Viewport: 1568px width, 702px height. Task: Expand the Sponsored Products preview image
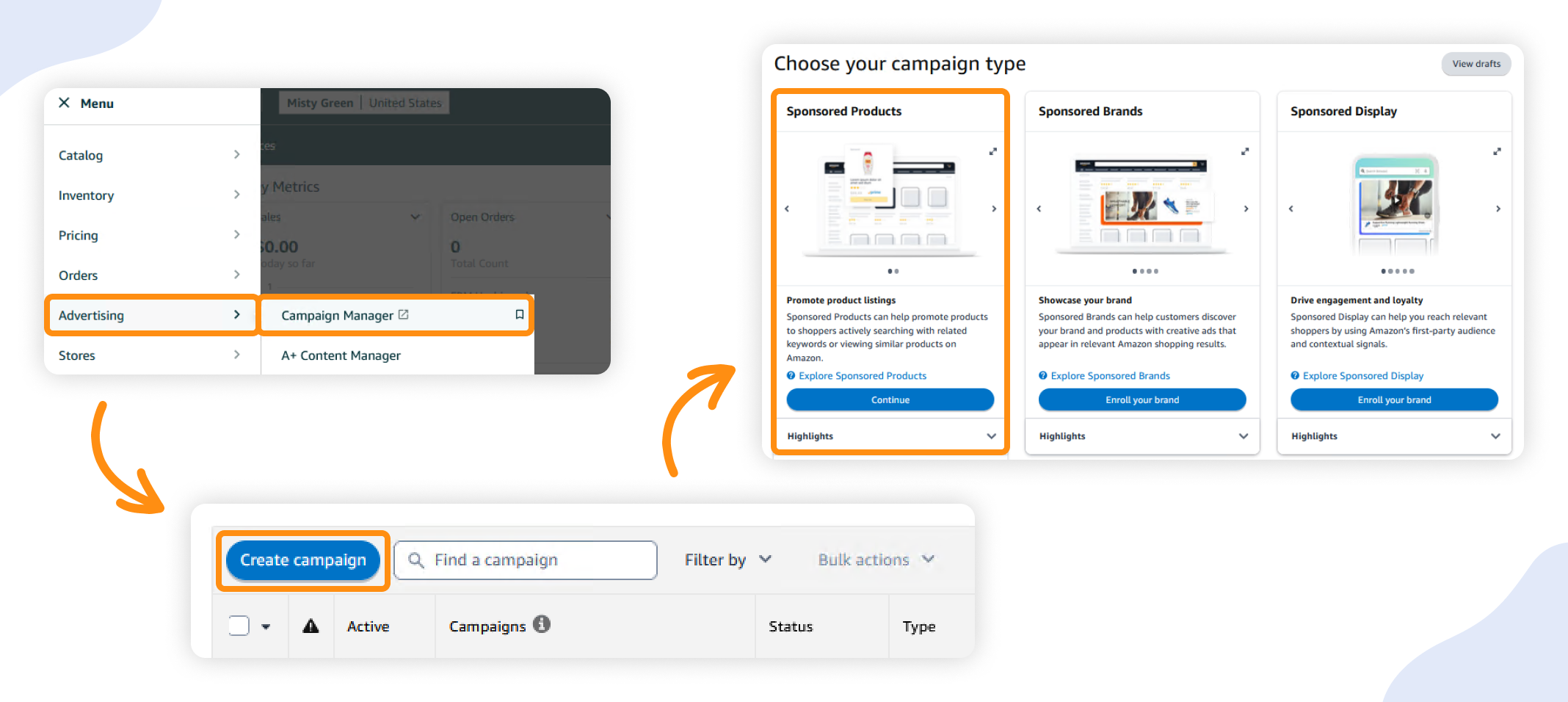click(992, 151)
